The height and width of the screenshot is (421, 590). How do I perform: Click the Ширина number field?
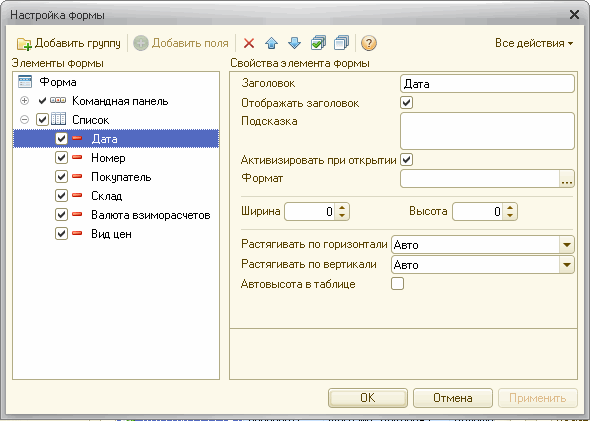tap(310, 211)
